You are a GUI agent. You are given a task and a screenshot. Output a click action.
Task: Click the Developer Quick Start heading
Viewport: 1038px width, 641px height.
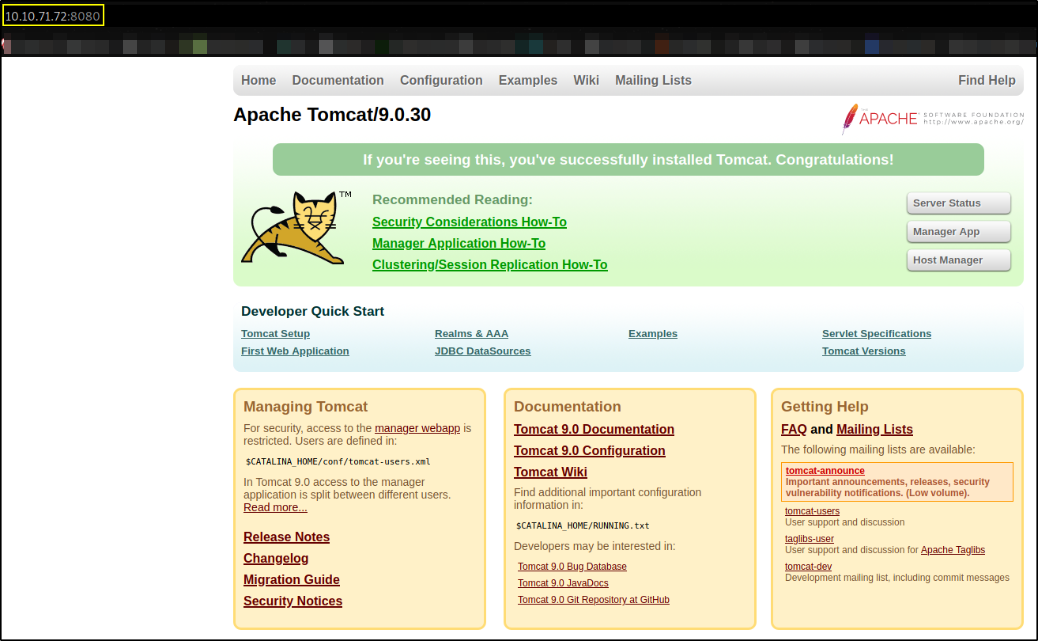click(x=312, y=311)
